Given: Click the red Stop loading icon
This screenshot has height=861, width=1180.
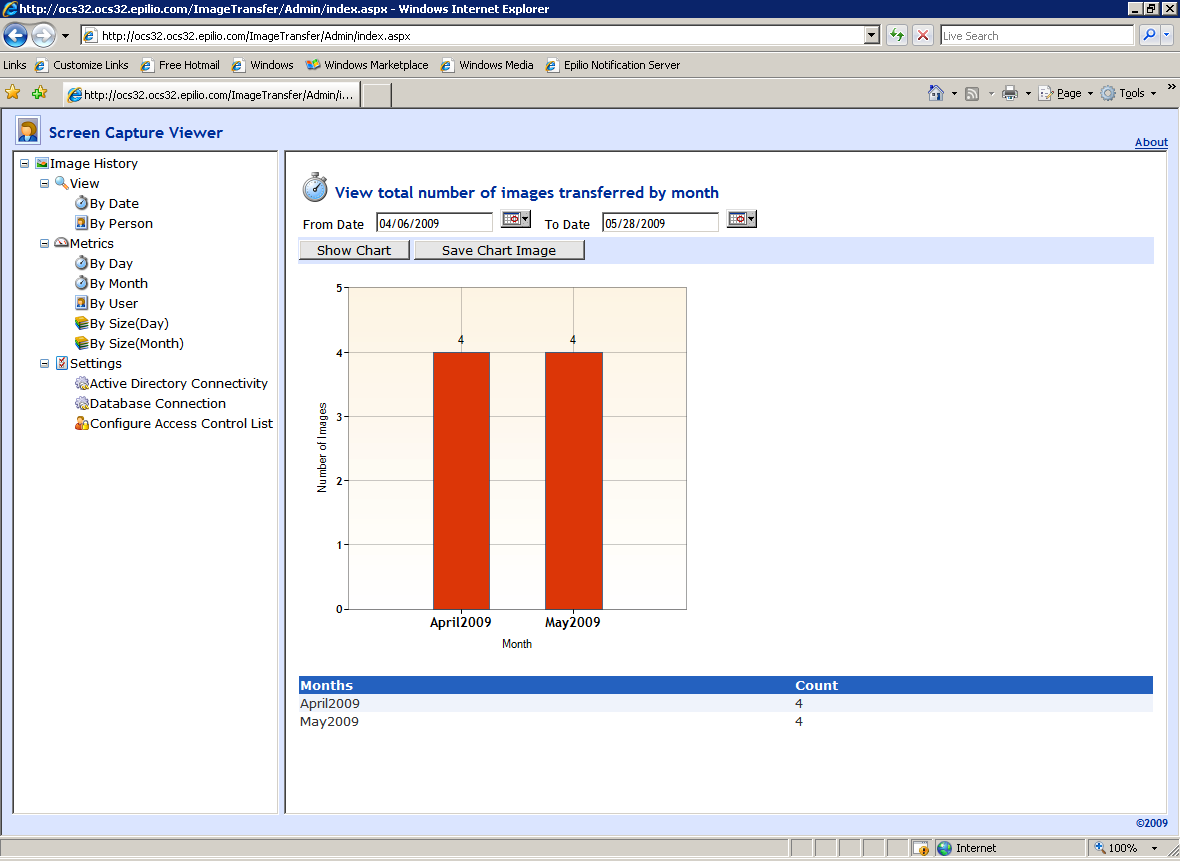Looking at the screenshot, I should coord(923,35).
